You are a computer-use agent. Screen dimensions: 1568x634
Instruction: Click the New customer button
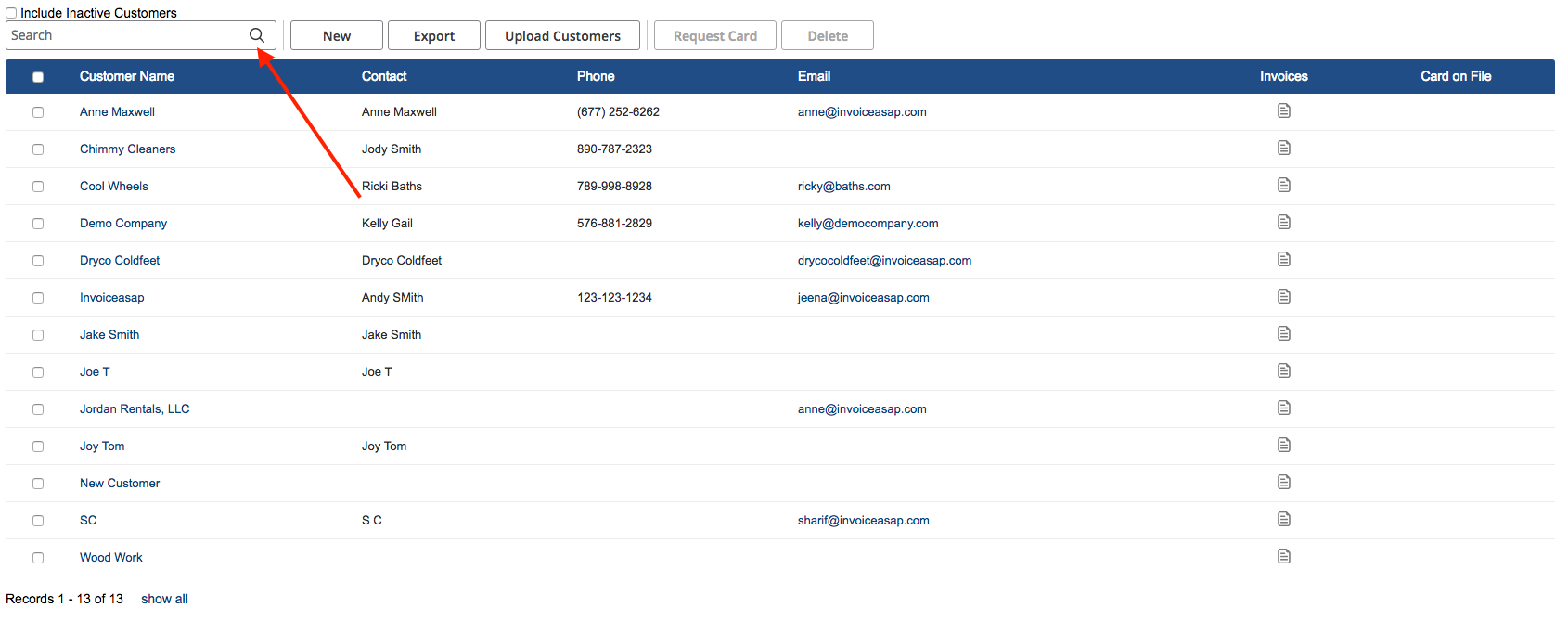point(336,36)
